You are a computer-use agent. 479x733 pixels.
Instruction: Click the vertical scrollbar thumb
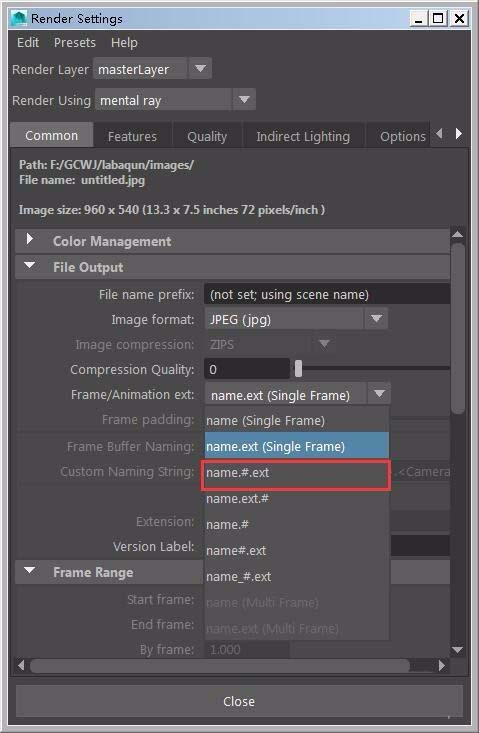click(458, 327)
